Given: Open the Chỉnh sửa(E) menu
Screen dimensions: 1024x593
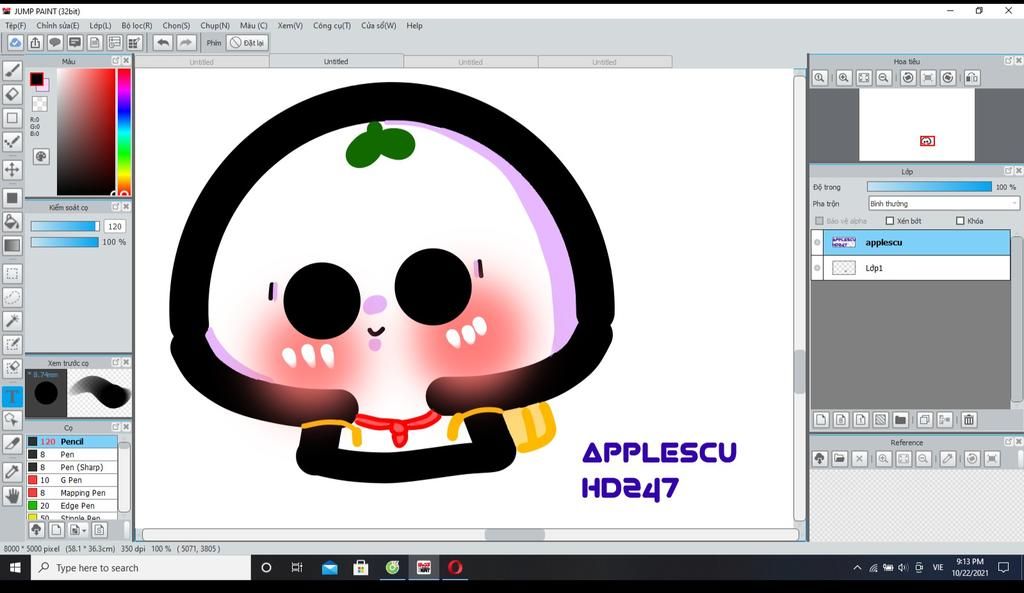Looking at the screenshot, I should (57, 25).
